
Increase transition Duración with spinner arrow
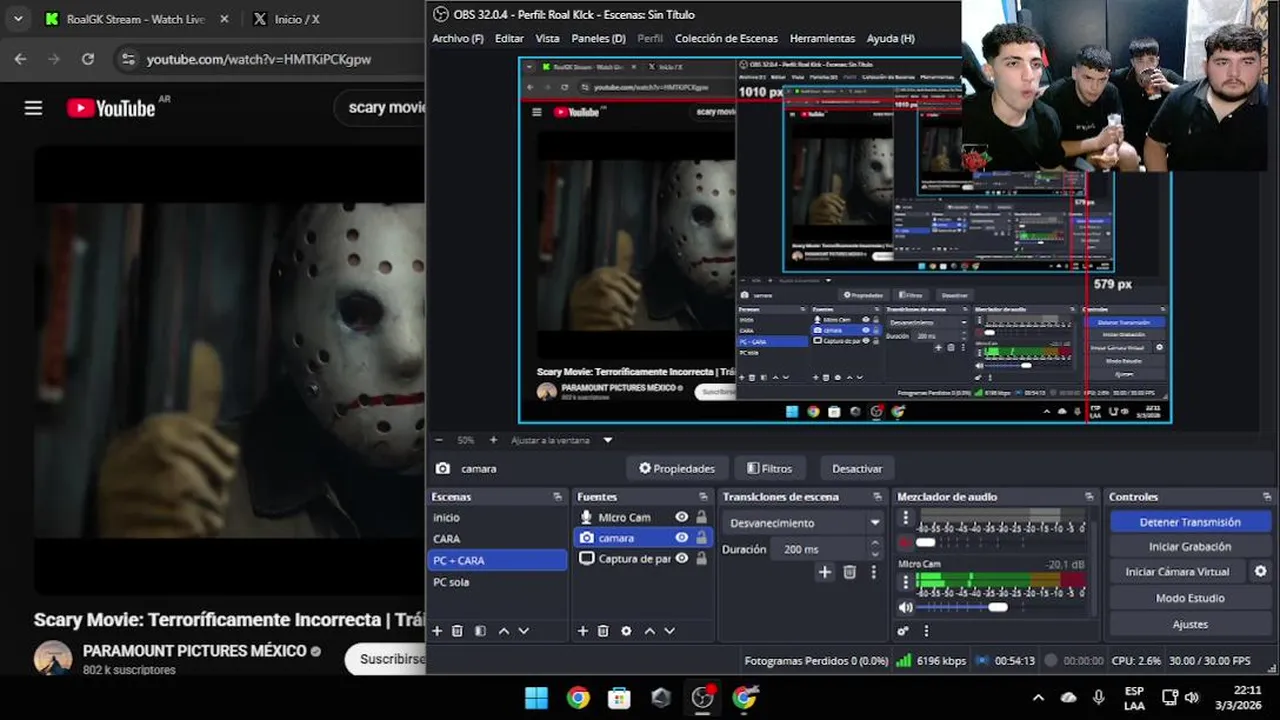click(876, 544)
